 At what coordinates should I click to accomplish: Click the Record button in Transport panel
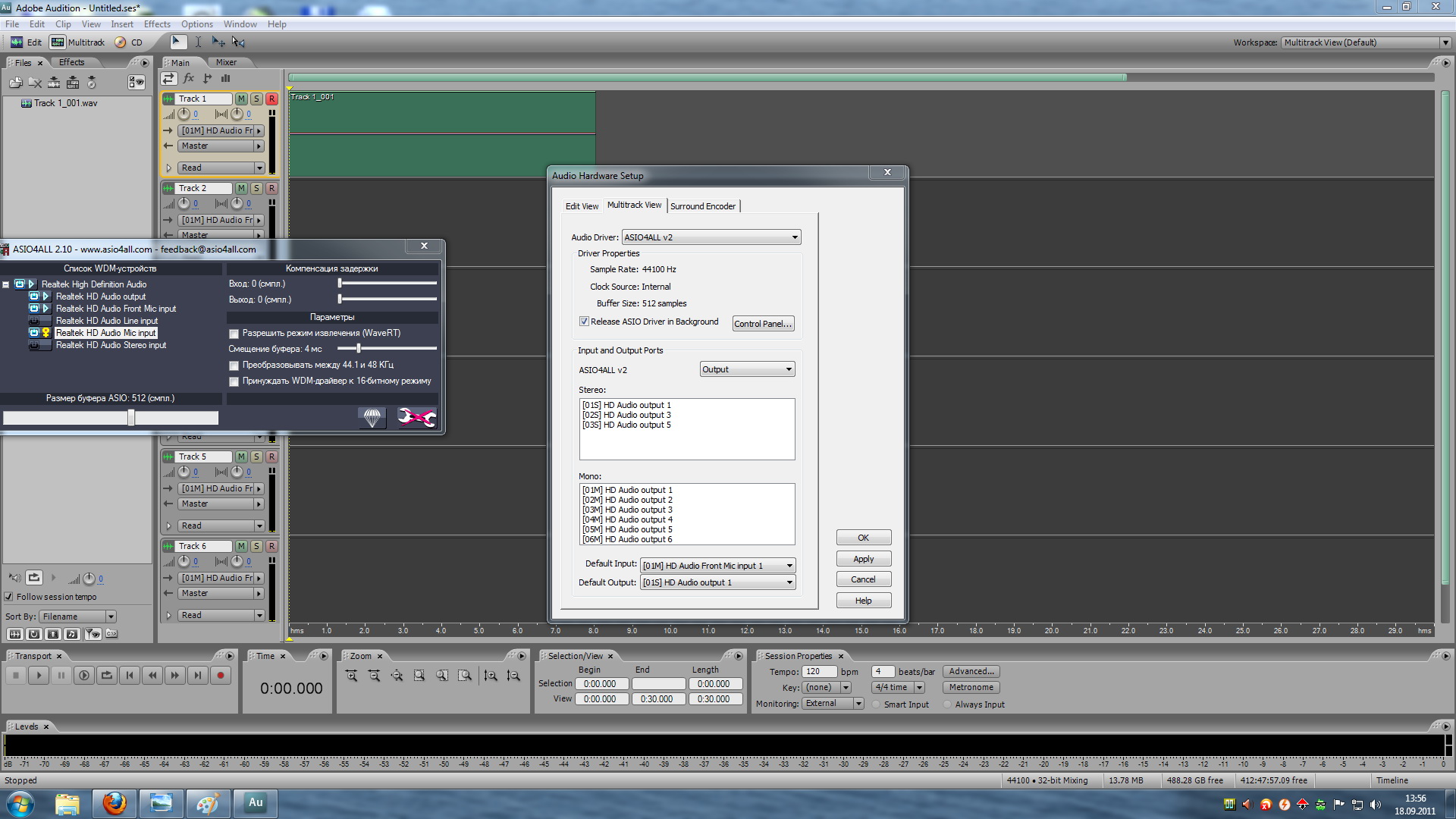click(221, 675)
